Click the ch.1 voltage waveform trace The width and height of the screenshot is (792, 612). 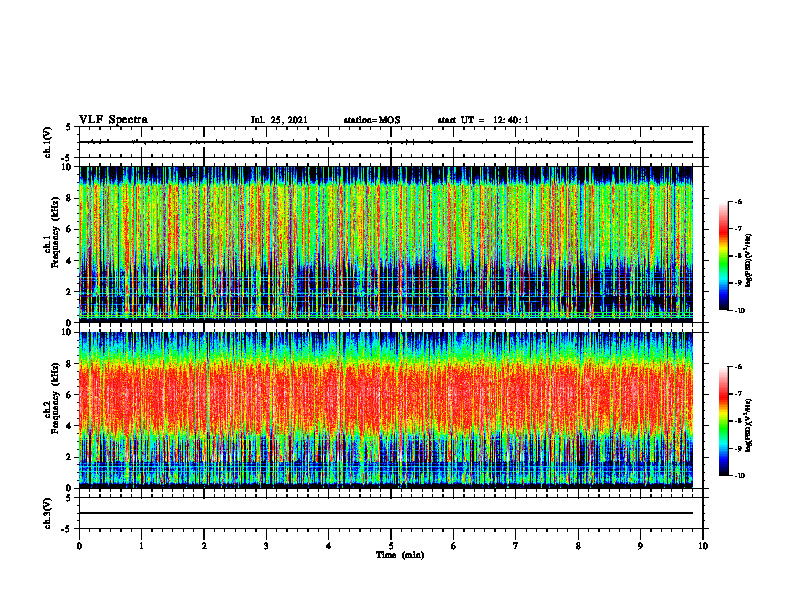386,142
